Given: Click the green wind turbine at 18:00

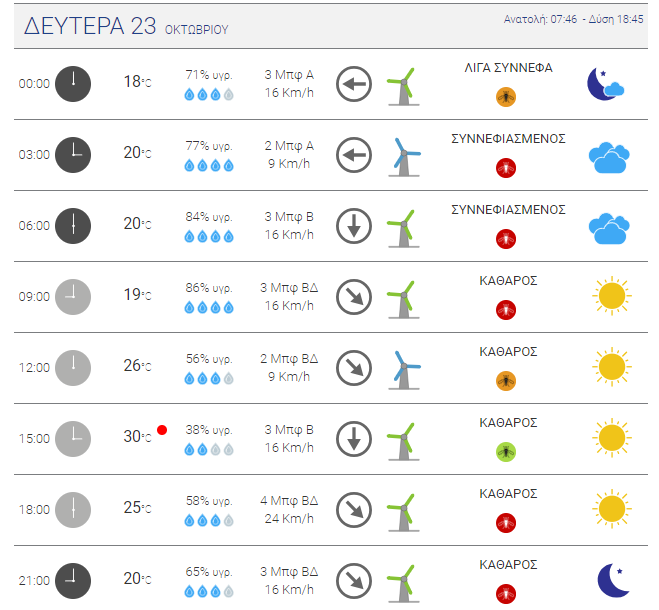Looking at the screenshot, I should (x=403, y=512).
